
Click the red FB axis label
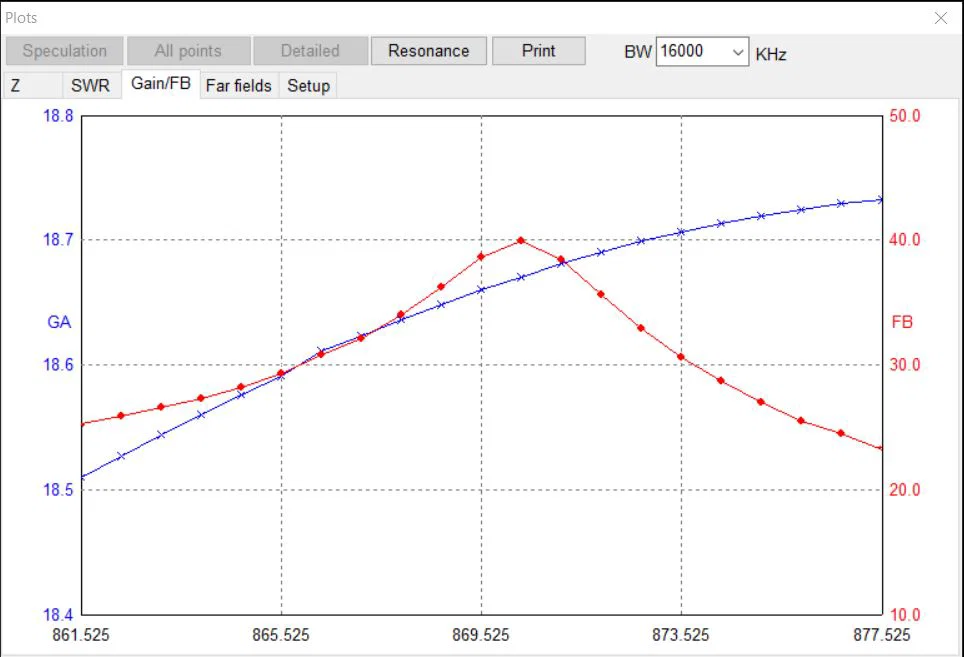pyautogui.click(x=902, y=322)
